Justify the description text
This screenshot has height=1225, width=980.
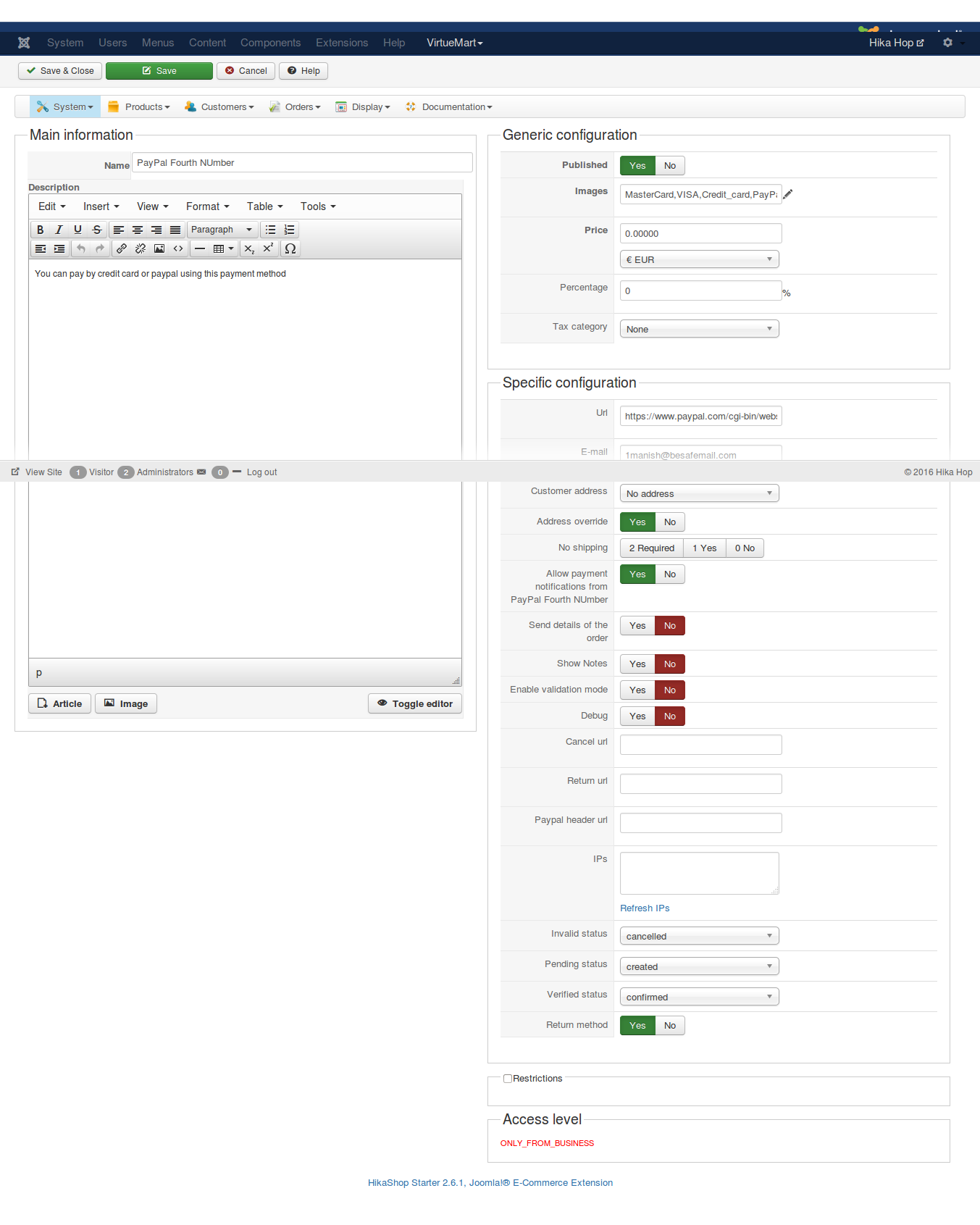point(175,230)
